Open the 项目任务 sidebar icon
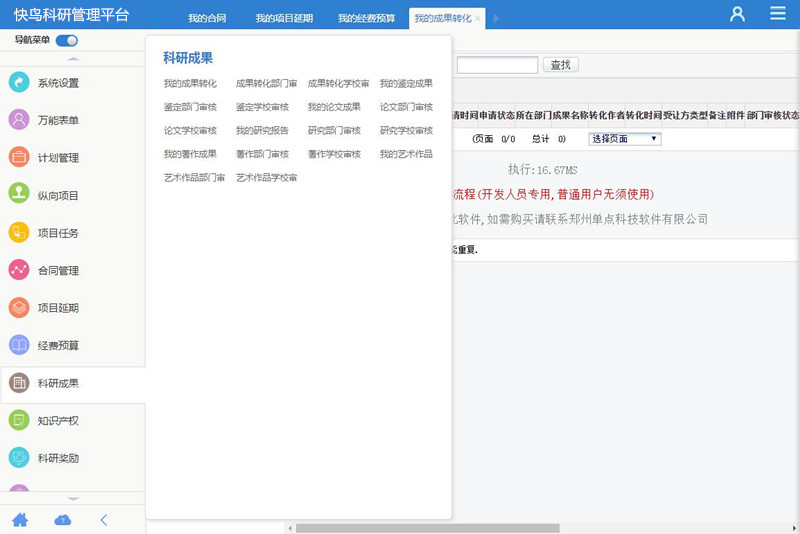This screenshot has width=800, height=534. pos(19,233)
